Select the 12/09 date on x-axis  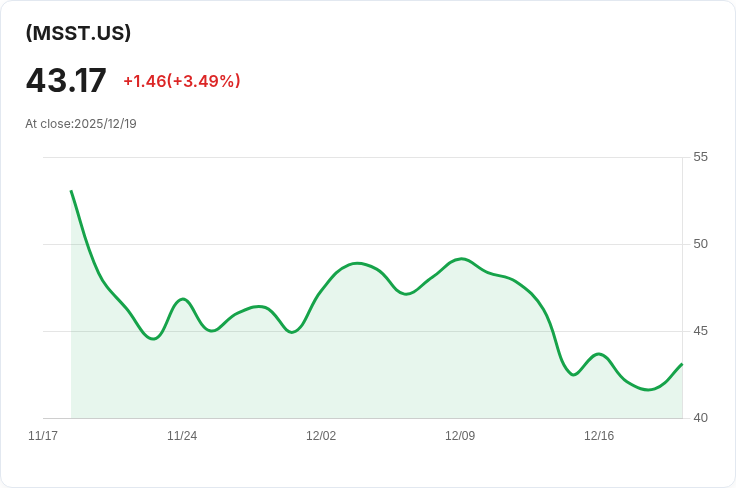(460, 436)
